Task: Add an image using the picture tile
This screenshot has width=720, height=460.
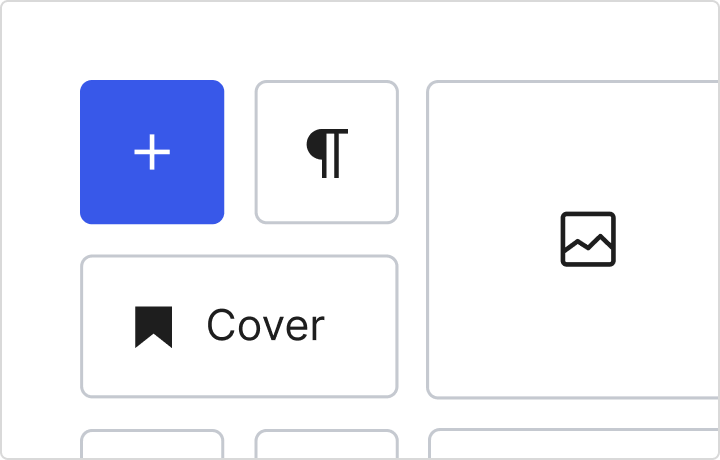Action: point(573,240)
